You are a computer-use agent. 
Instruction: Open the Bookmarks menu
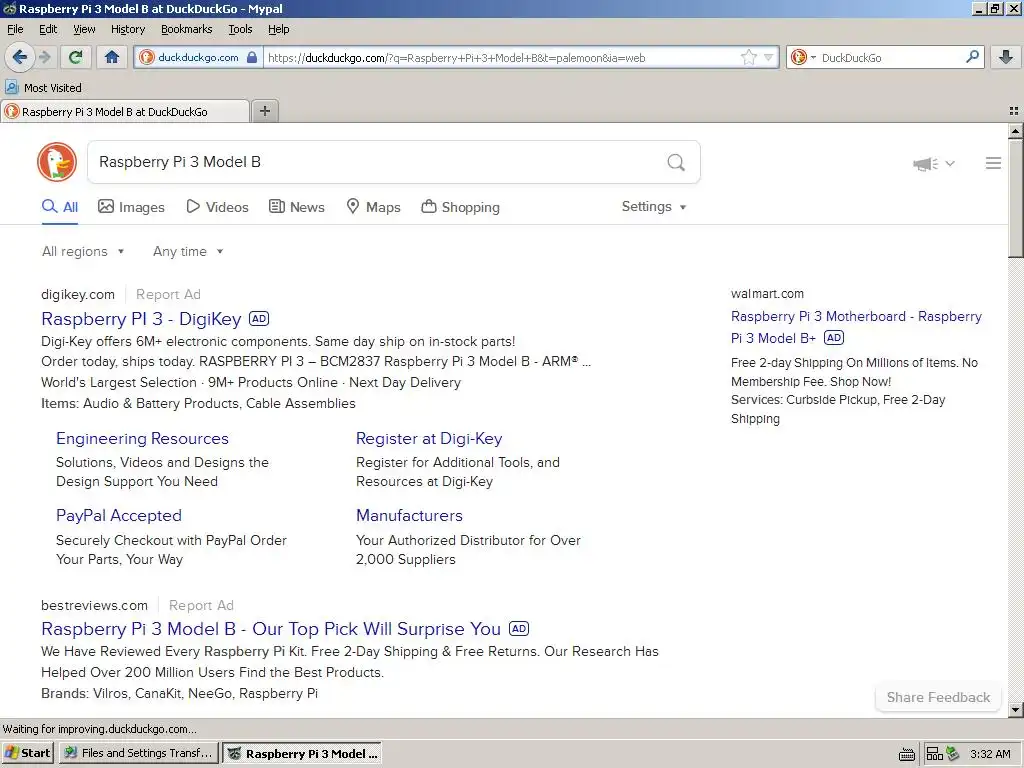point(187,29)
